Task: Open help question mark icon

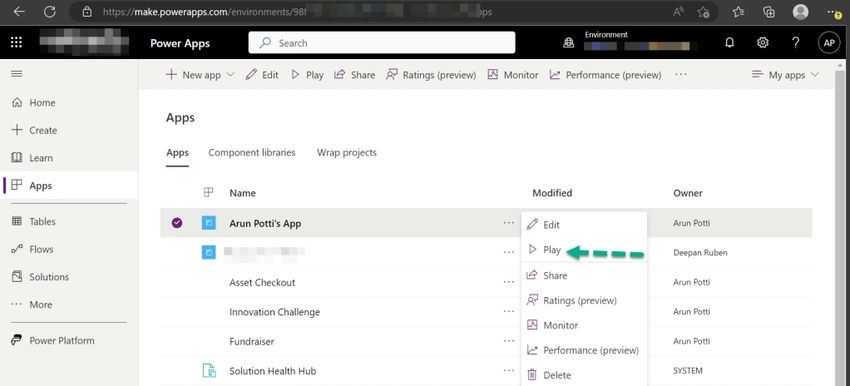Action: pyautogui.click(x=795, y=43)
